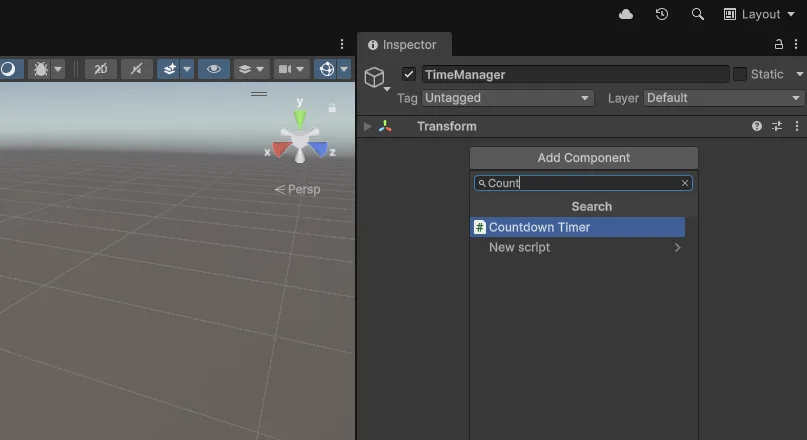Click the blue Z axis cone

click(319, 149)
